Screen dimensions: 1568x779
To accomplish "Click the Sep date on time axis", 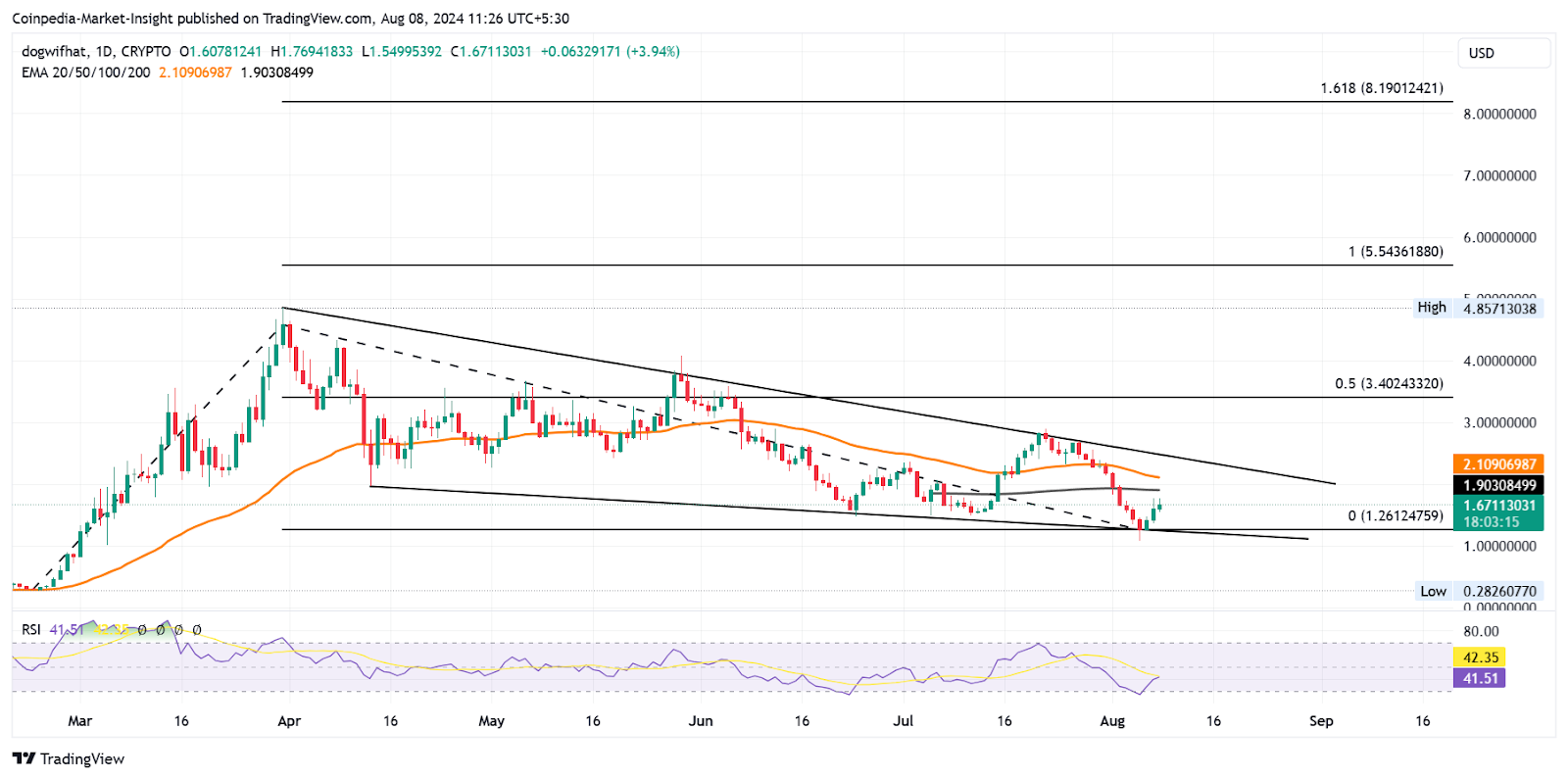I will [1321, 721].
